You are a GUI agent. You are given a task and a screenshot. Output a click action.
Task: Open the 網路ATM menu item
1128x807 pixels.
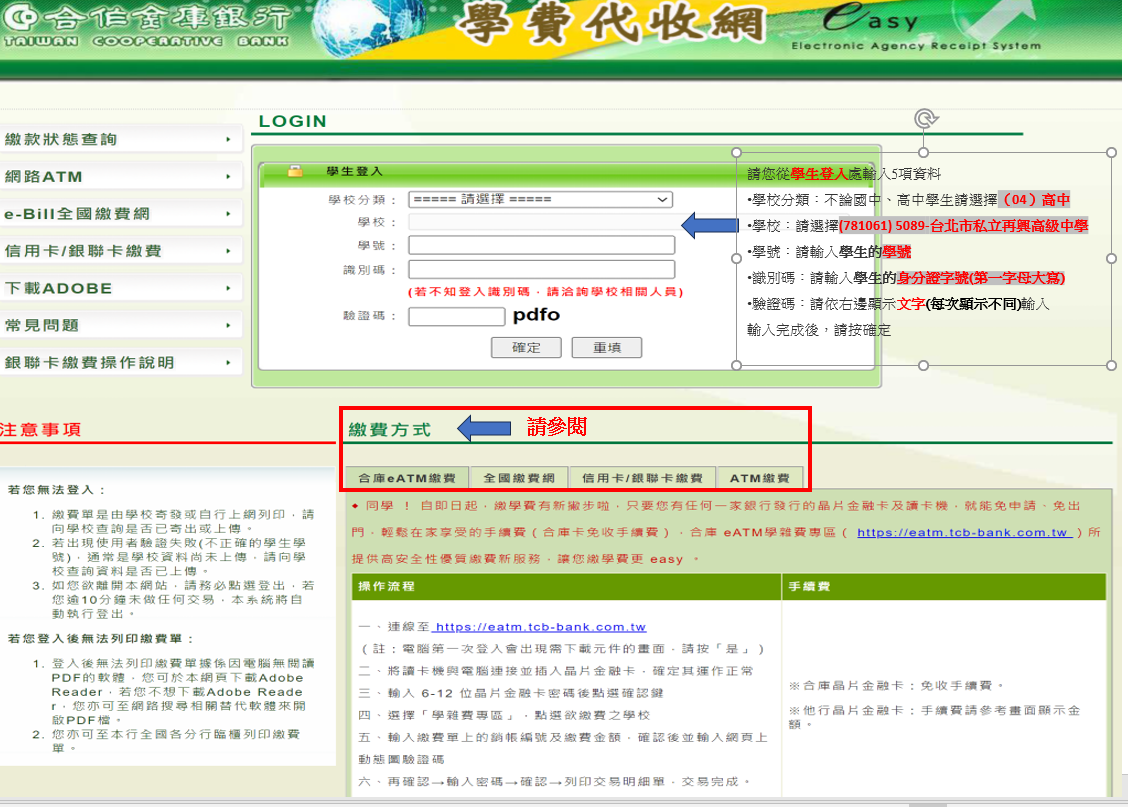coord(119,177)
